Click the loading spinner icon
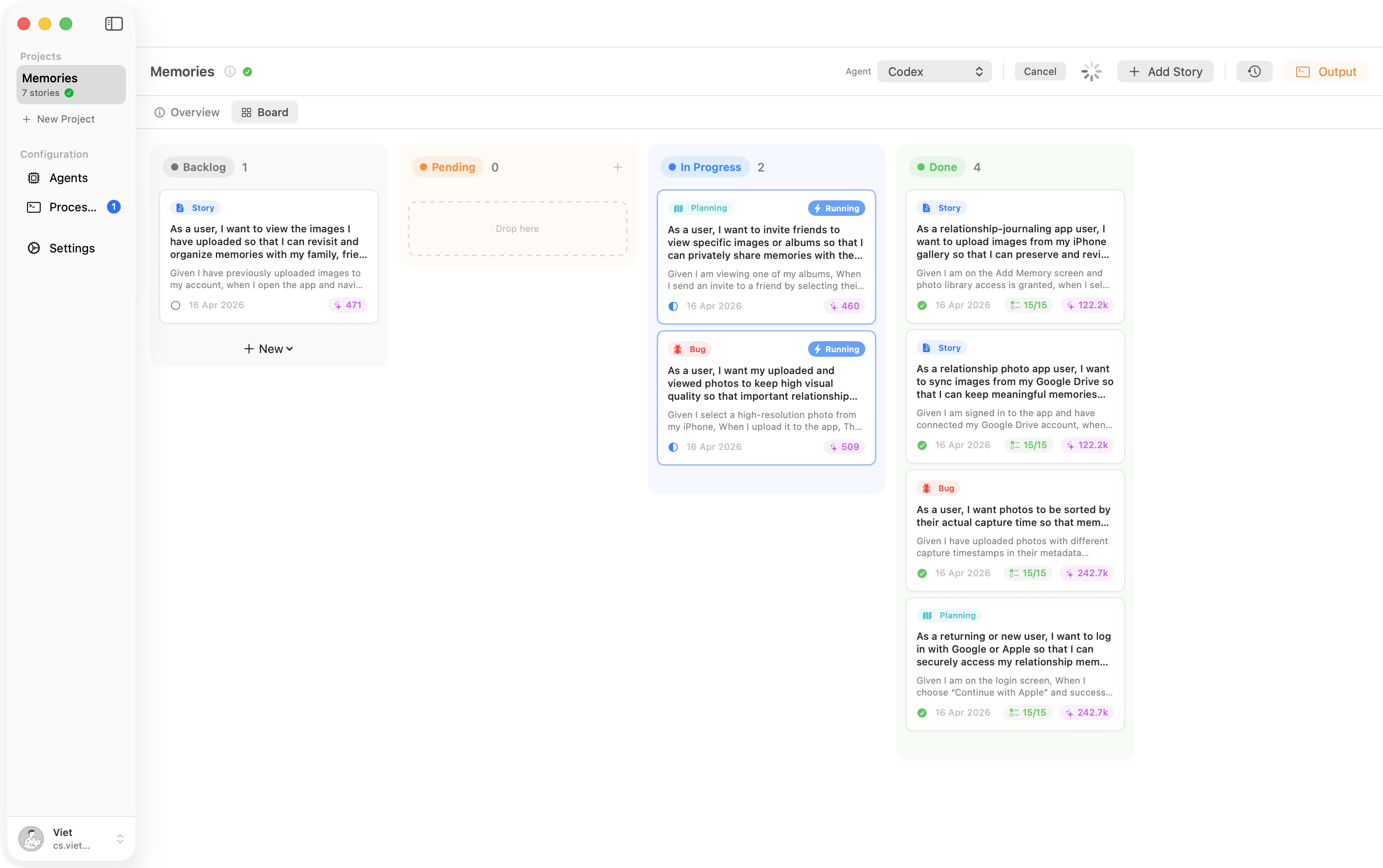1383x868 pixels. tap(1091, 72)
